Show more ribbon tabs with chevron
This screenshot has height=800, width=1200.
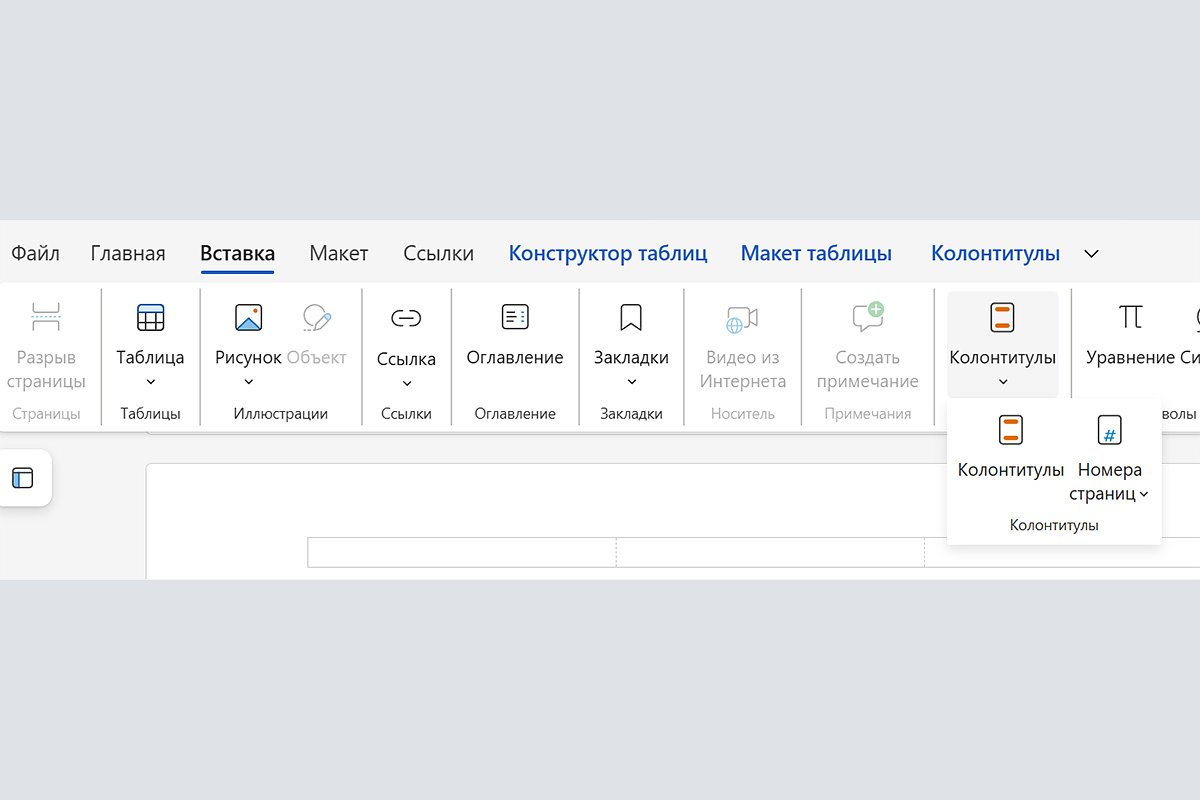tap(1091, 254)
